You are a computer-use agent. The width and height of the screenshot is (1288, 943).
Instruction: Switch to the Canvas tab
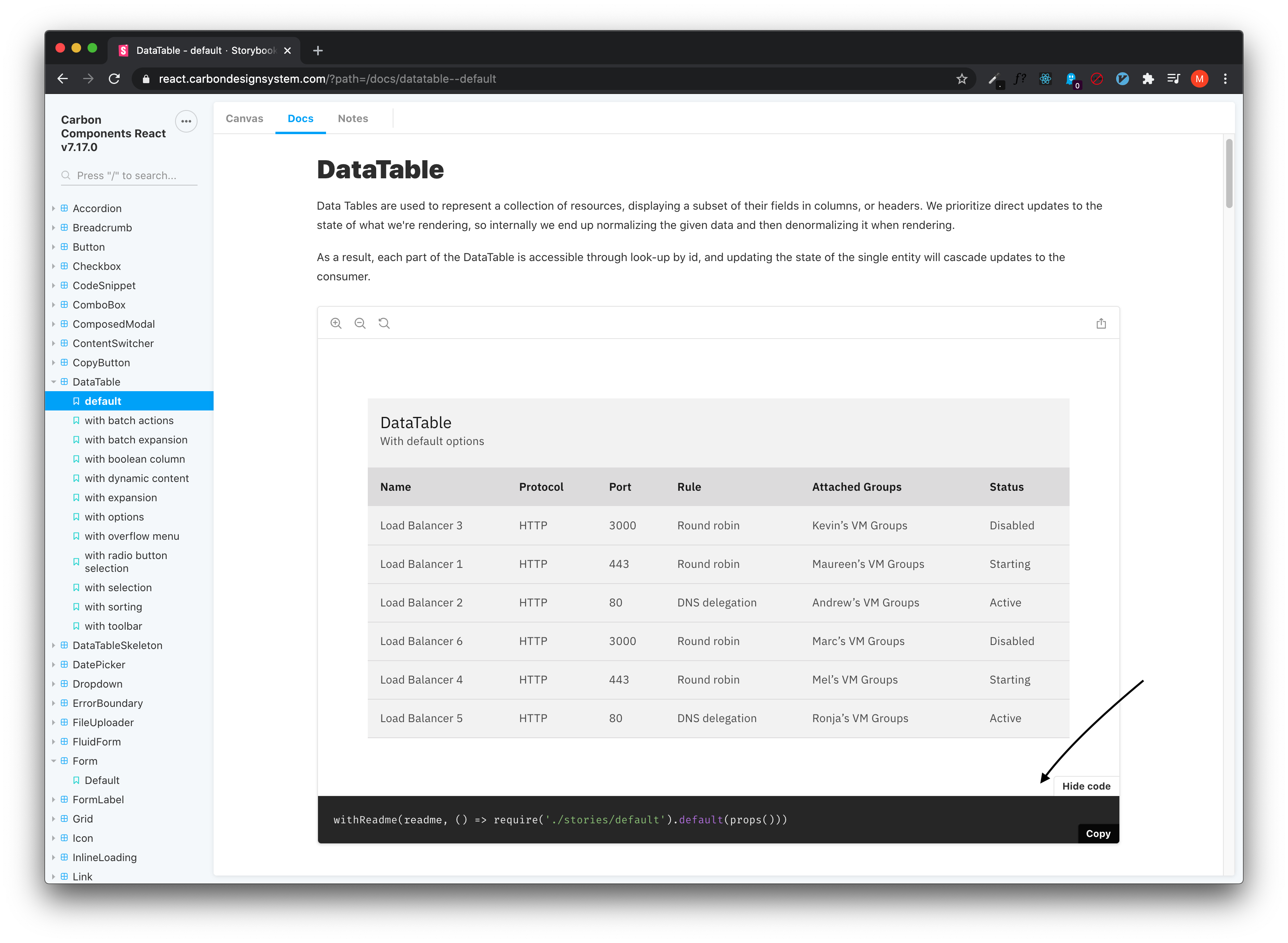pos(244,118)
